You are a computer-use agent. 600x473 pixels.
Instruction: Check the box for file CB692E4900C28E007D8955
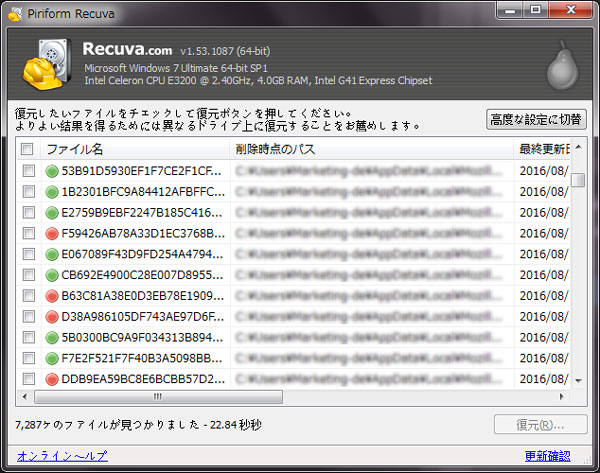[29, 275]
